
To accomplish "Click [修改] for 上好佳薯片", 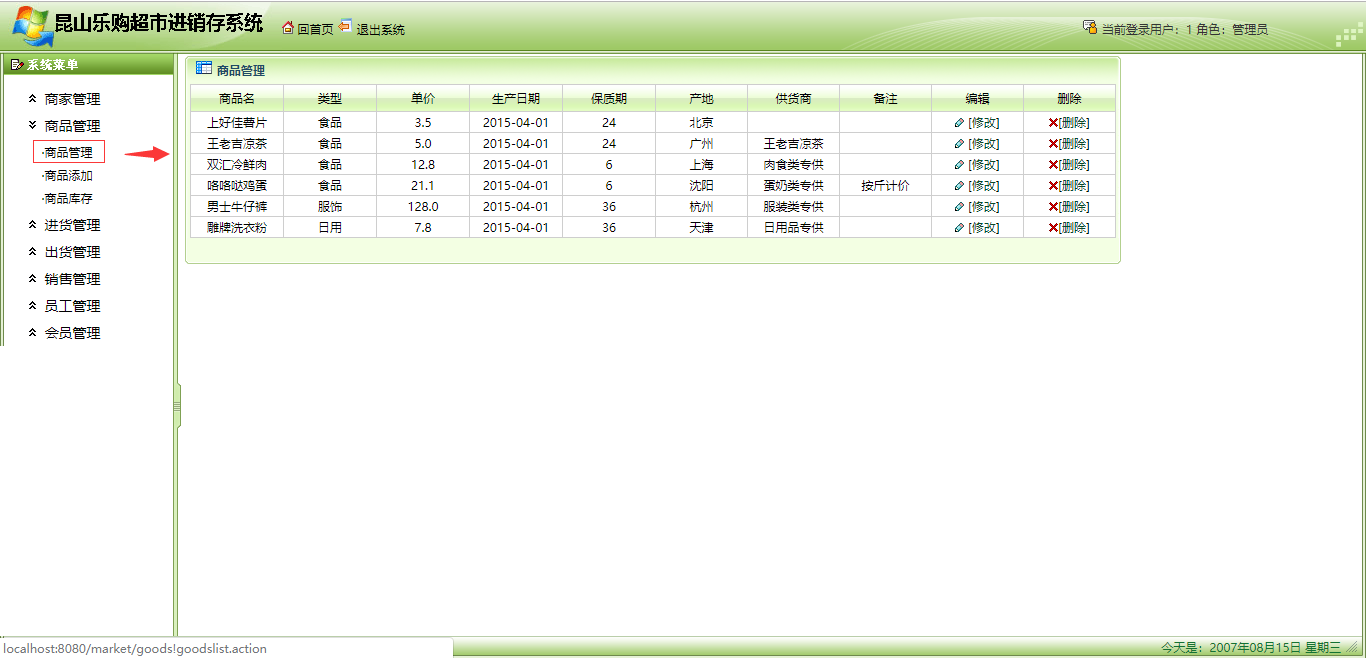I will (x=984, y=122).
